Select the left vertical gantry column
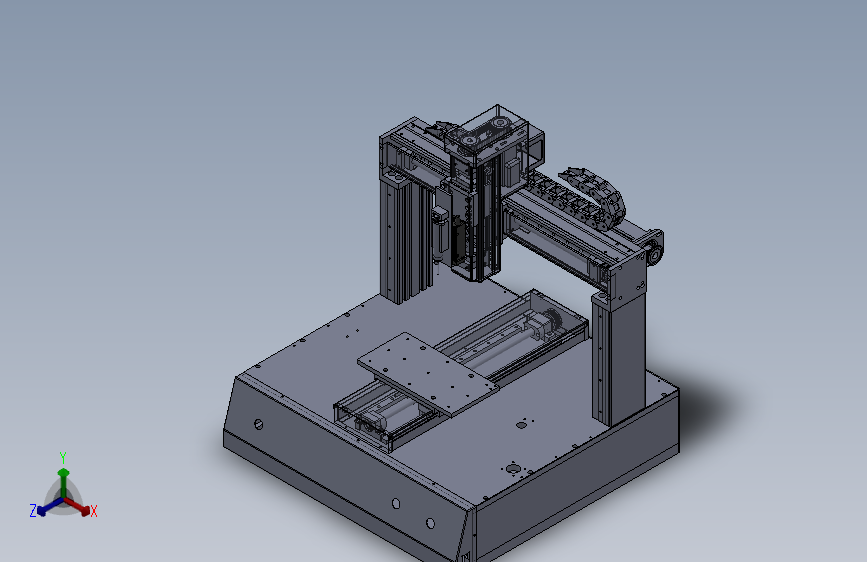Viewport: 867px width, 562px height. (x=404, y=238)
